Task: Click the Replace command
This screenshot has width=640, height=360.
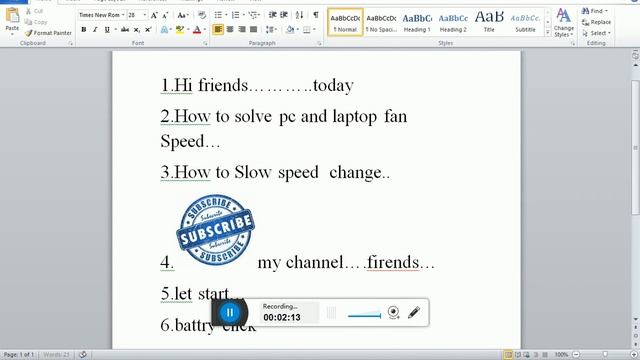Action: (596, 22)
